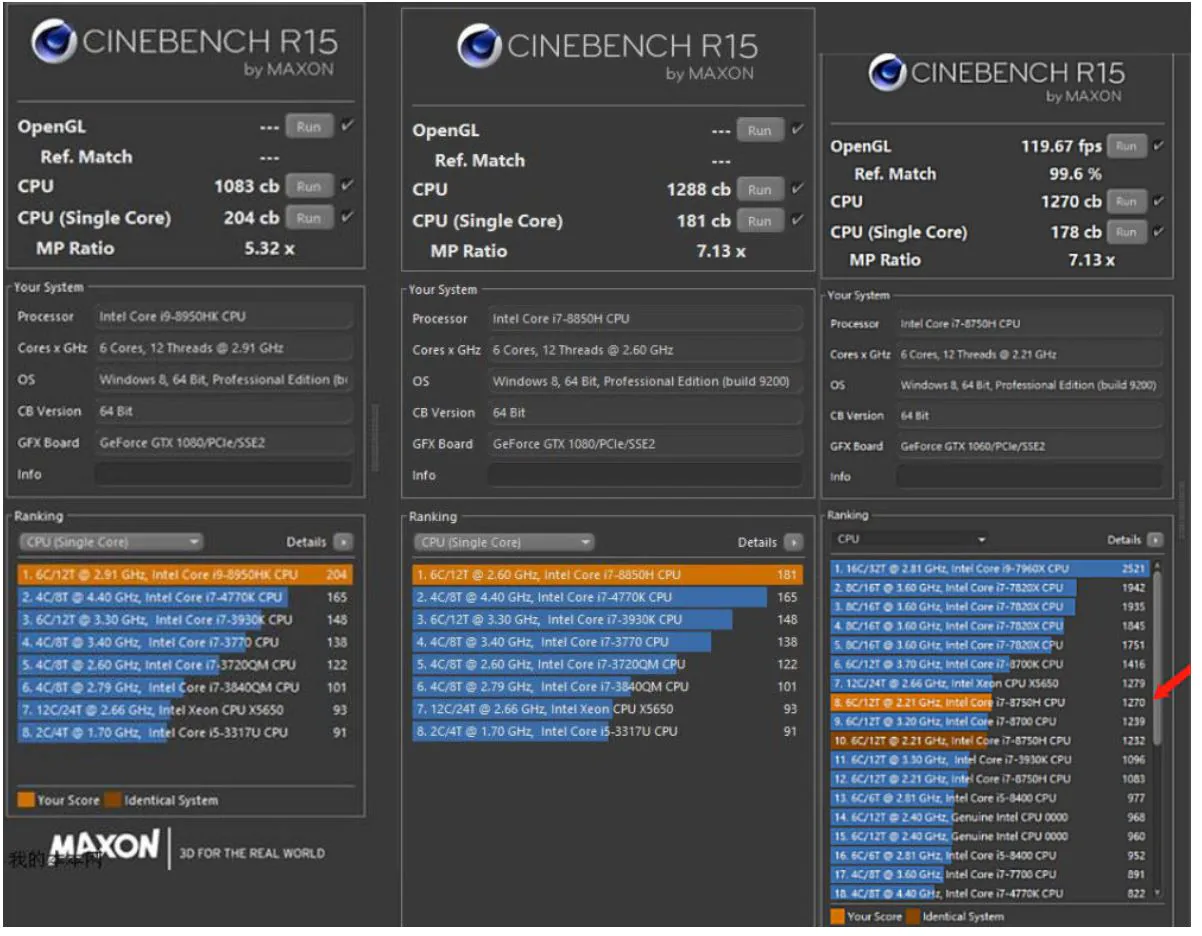Run the OpenGL test showing 119.67 fps

1127,146
